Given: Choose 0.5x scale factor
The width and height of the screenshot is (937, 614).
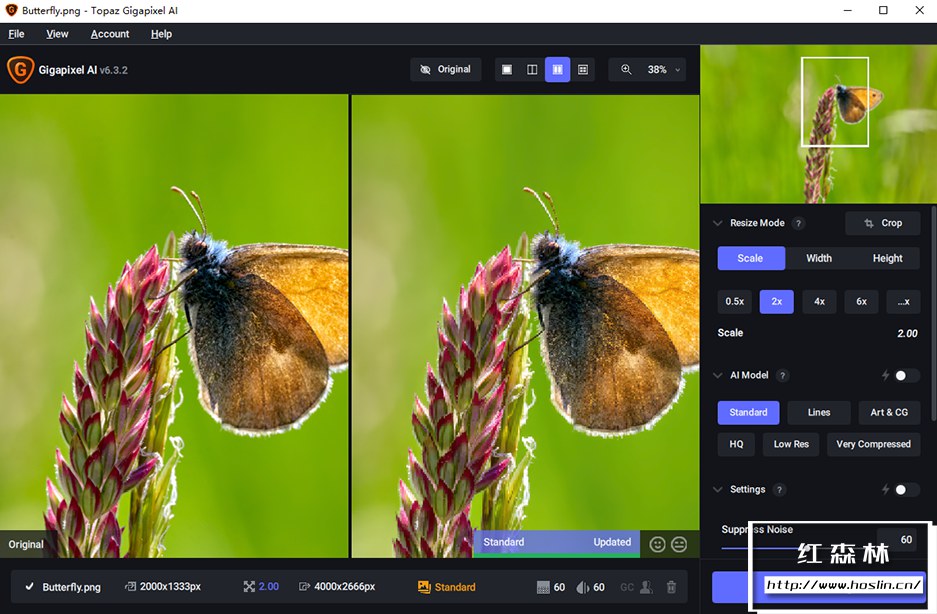Looking at the screenshot, I should click(x=734, y=301).
